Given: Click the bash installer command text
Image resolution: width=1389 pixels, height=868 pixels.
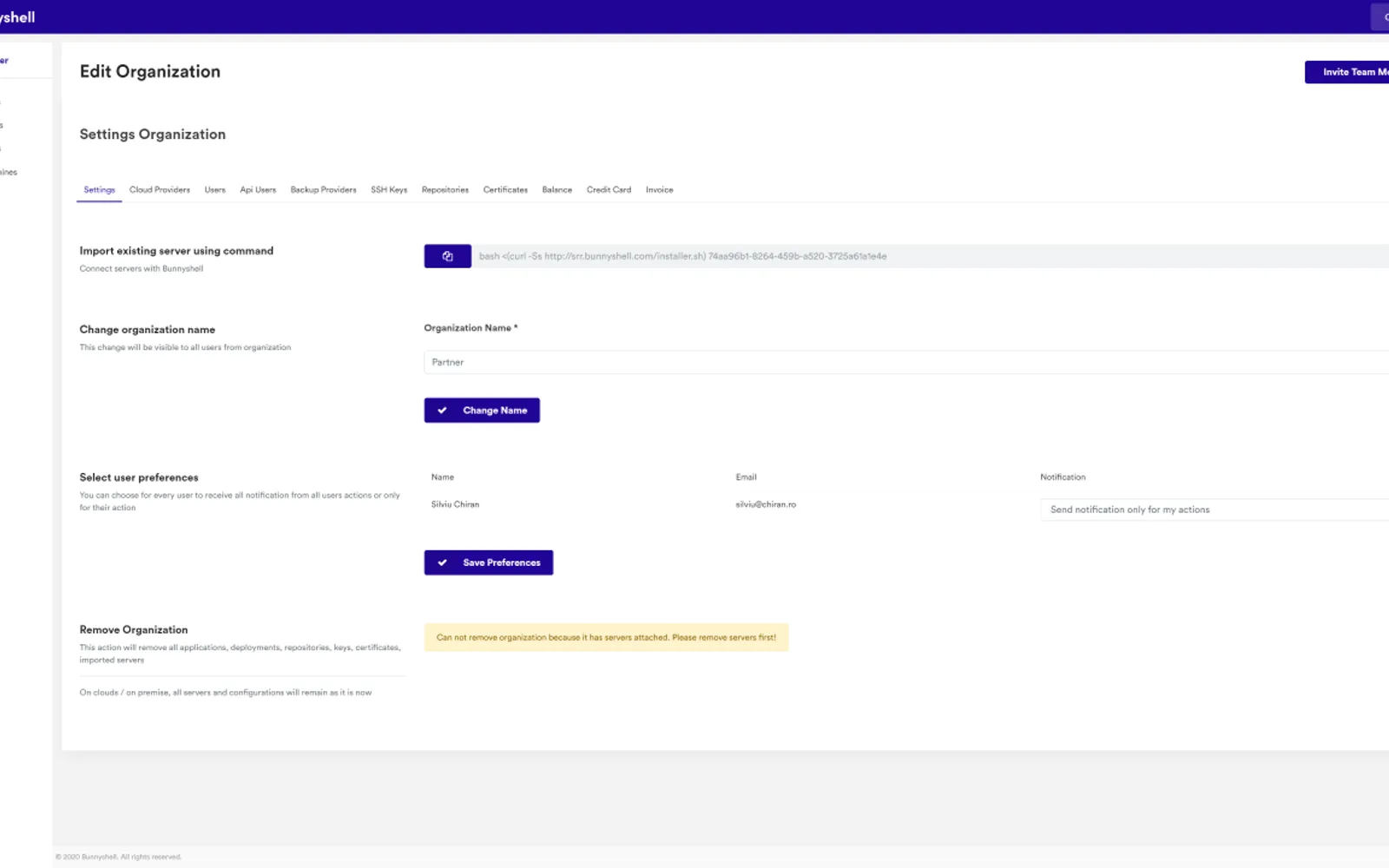Looking at the screenshot, I should coord(682,256).
